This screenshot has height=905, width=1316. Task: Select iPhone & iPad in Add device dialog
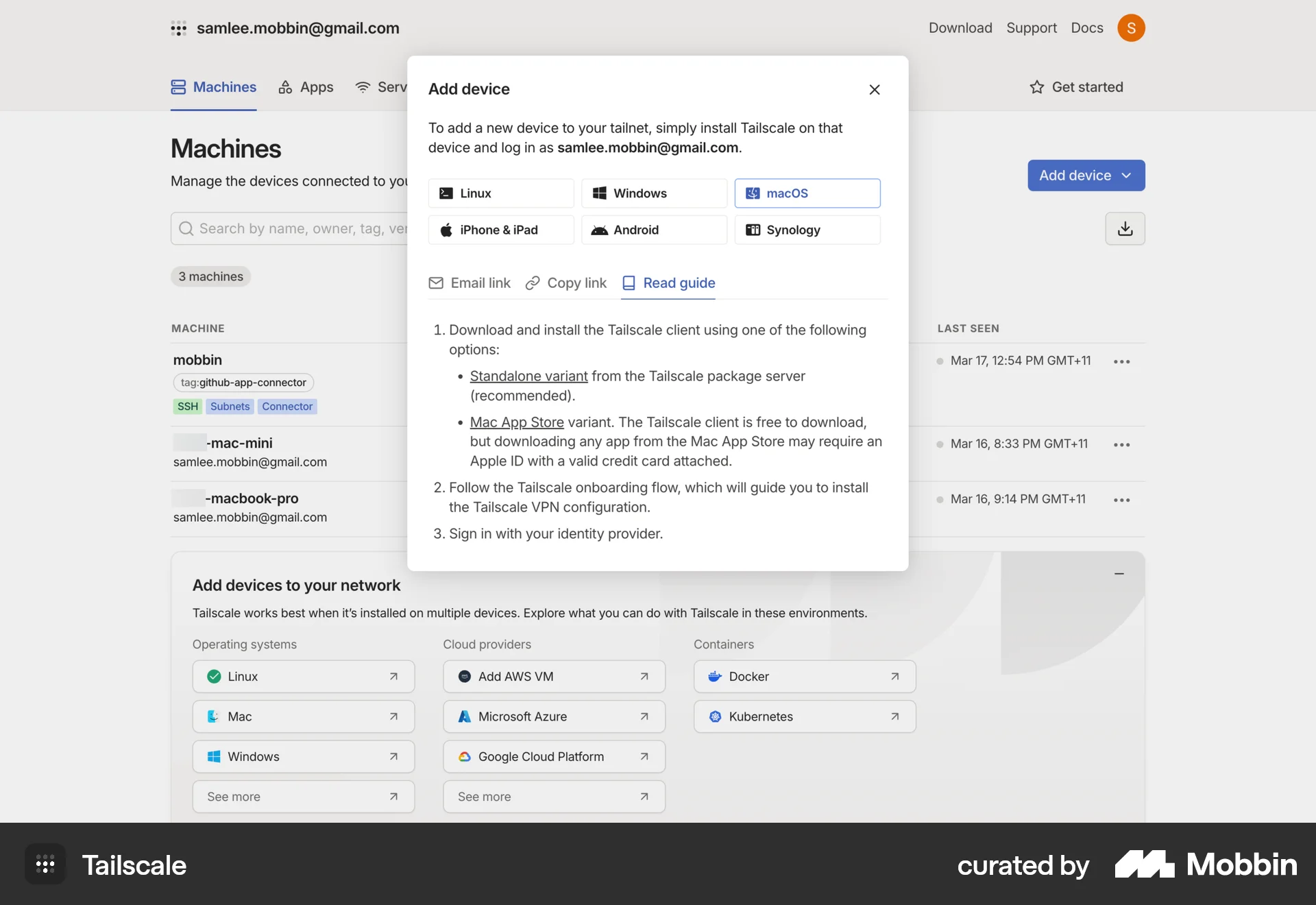(x=500, y=230)
